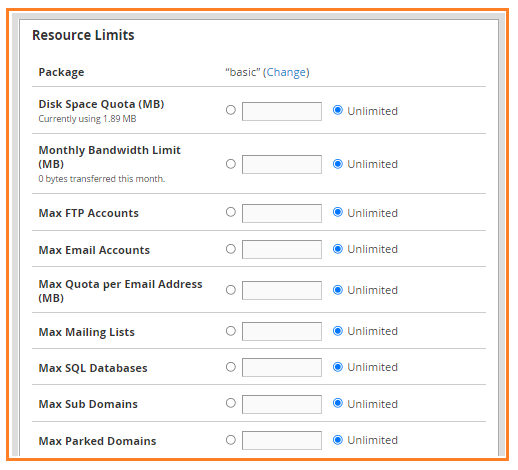518x470 pixels.
Task: Select custom radio for Max Parked Domains
Action: tap(231, 440)
